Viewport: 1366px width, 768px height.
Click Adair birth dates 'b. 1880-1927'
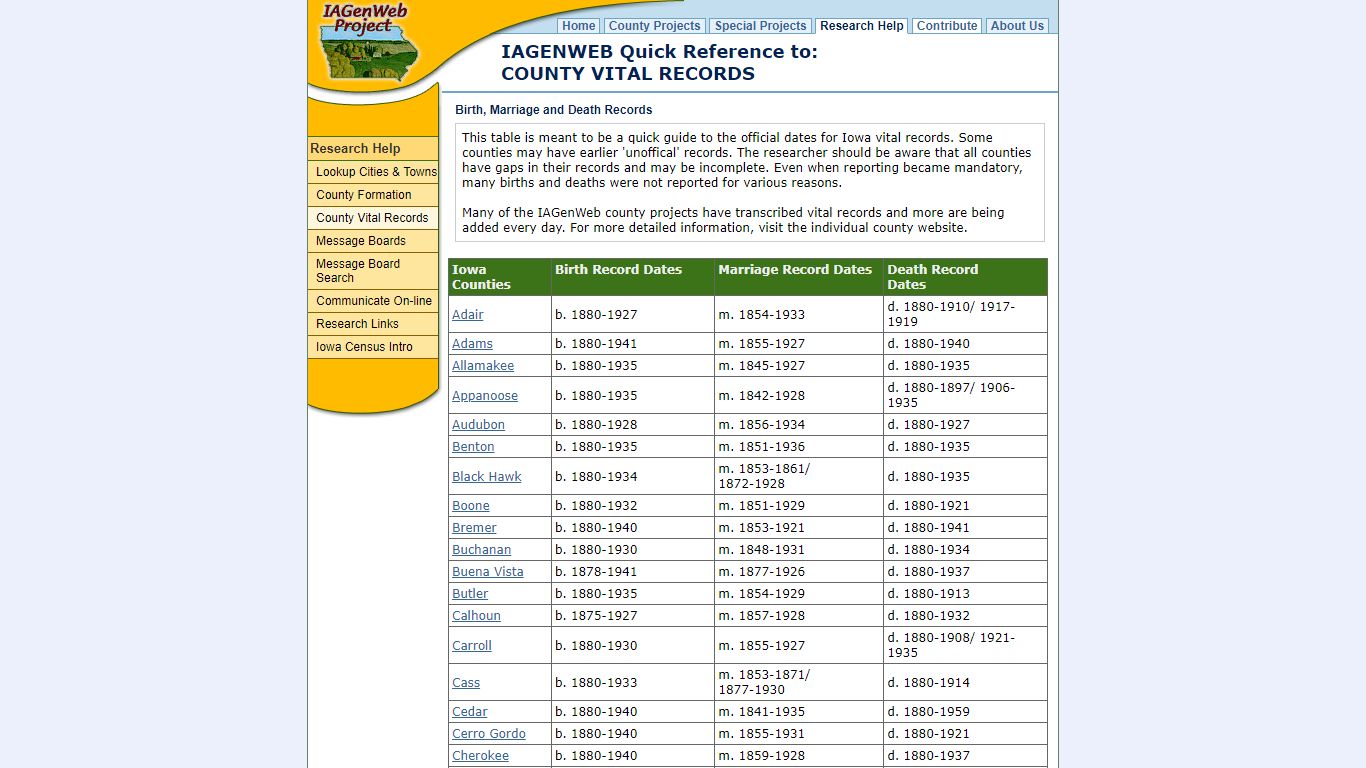tap(596, 314)
